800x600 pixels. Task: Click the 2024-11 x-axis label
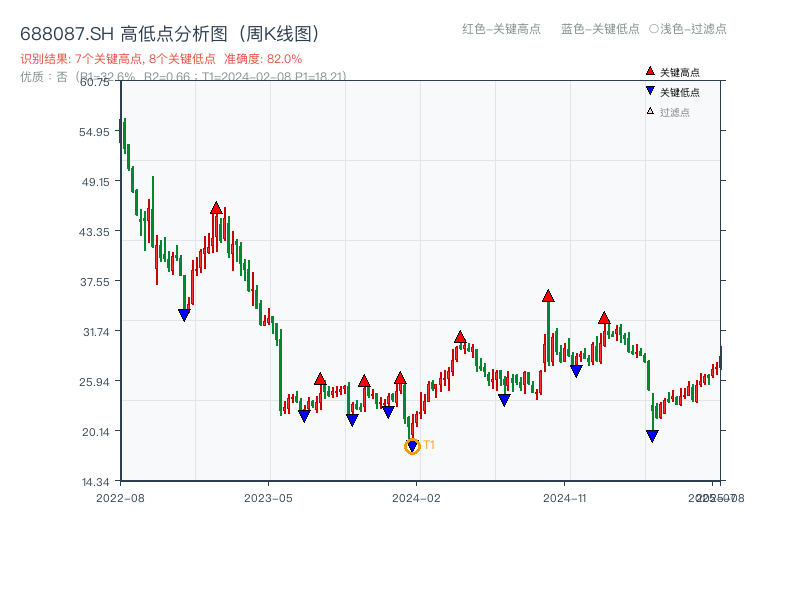[565, 498]
